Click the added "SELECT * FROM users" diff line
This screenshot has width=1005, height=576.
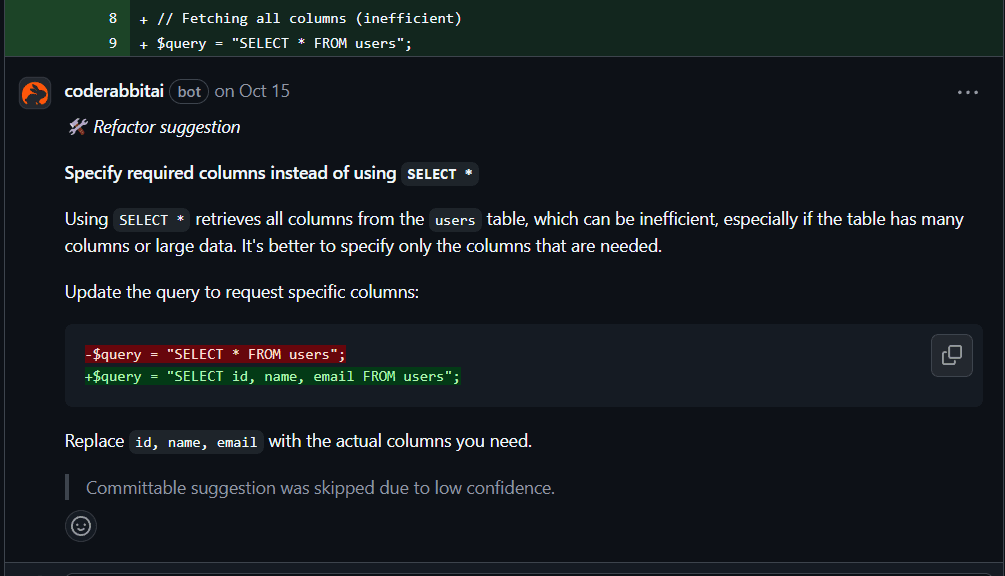(x=284, y=43)
